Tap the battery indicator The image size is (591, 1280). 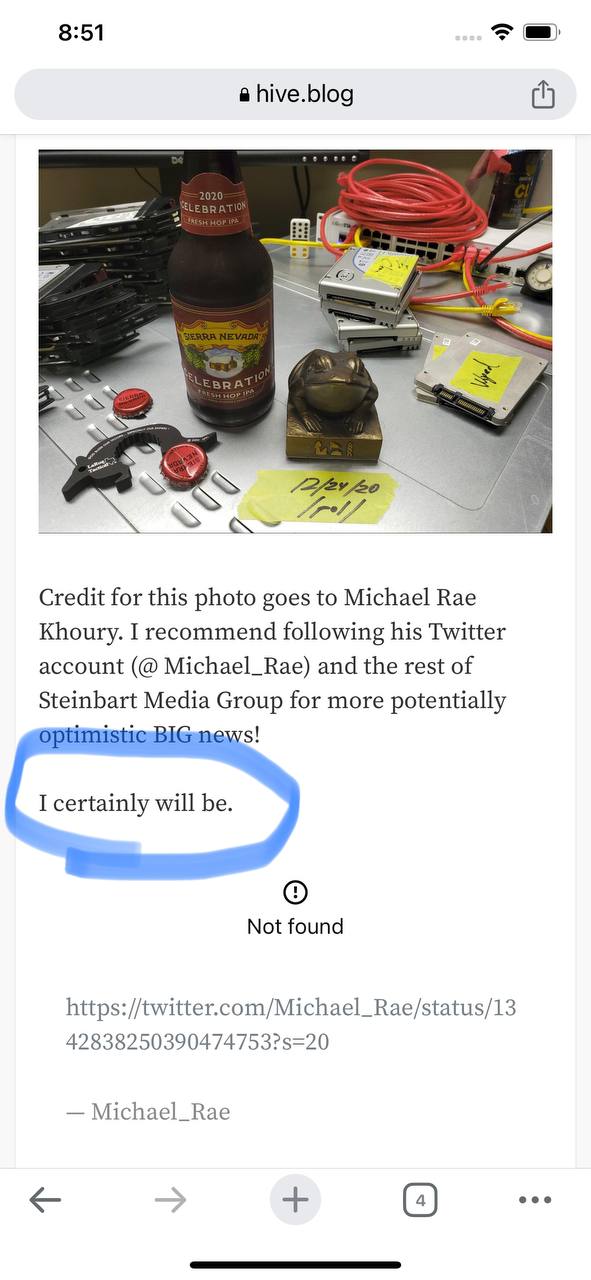tap(540, 33)
